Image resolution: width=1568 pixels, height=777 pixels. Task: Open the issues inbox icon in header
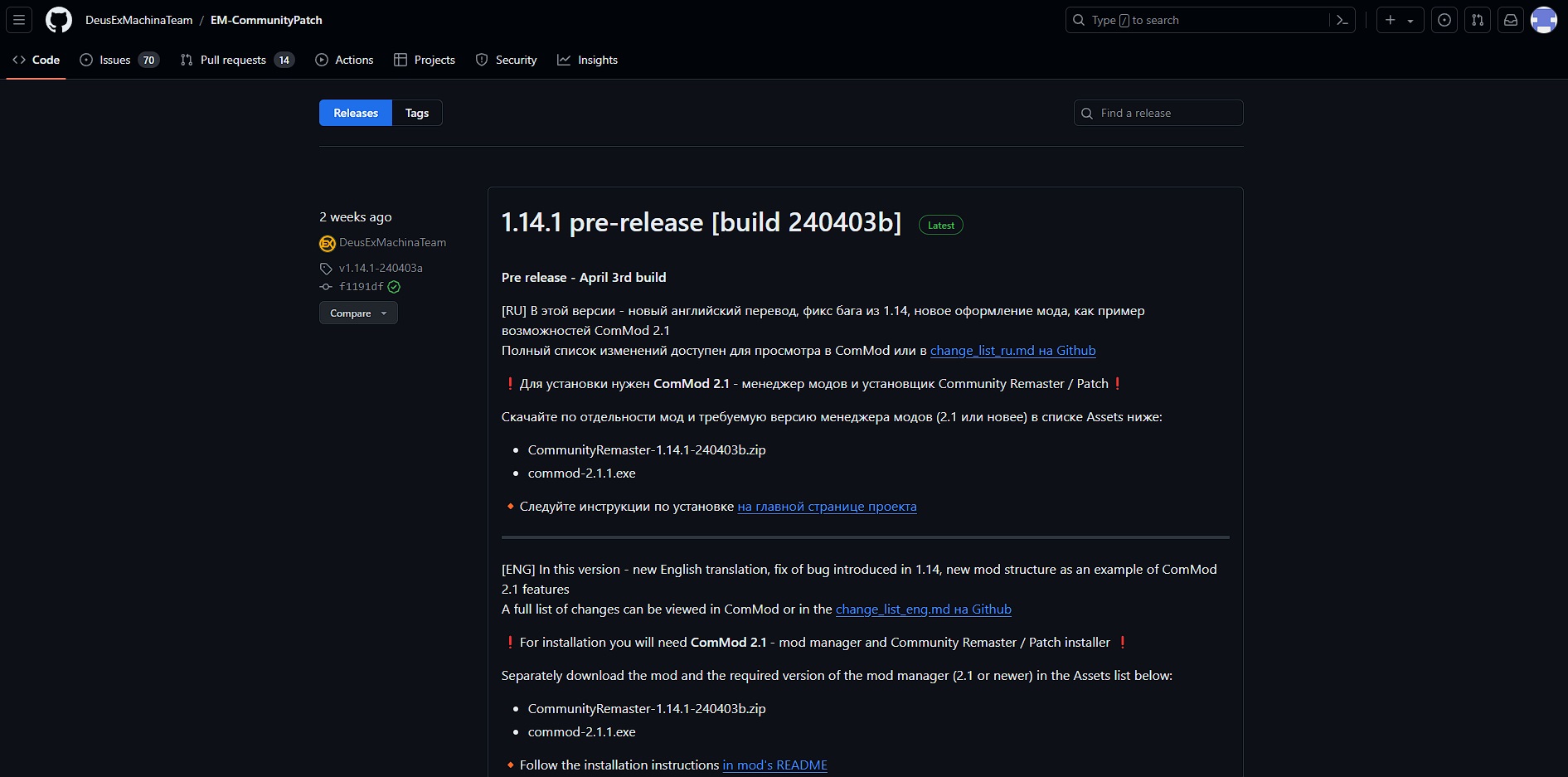[1444, 20]
